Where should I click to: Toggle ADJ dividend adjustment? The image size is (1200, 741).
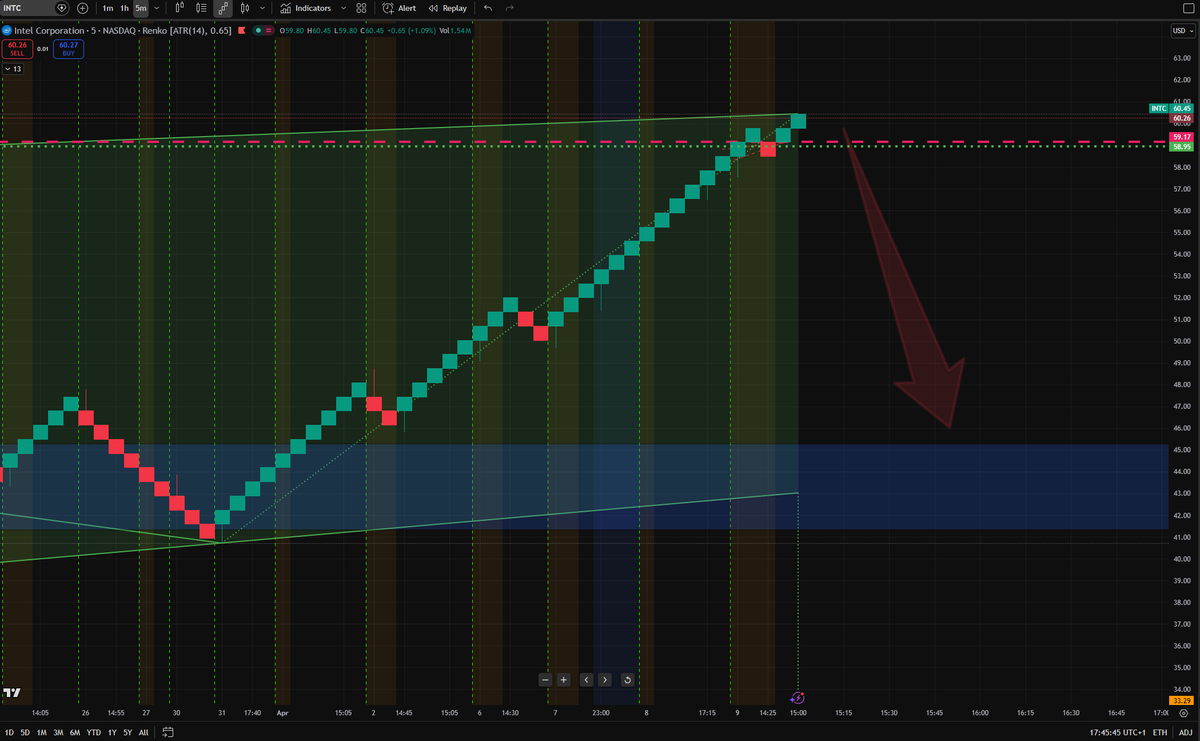click(x=1184, y=733)
